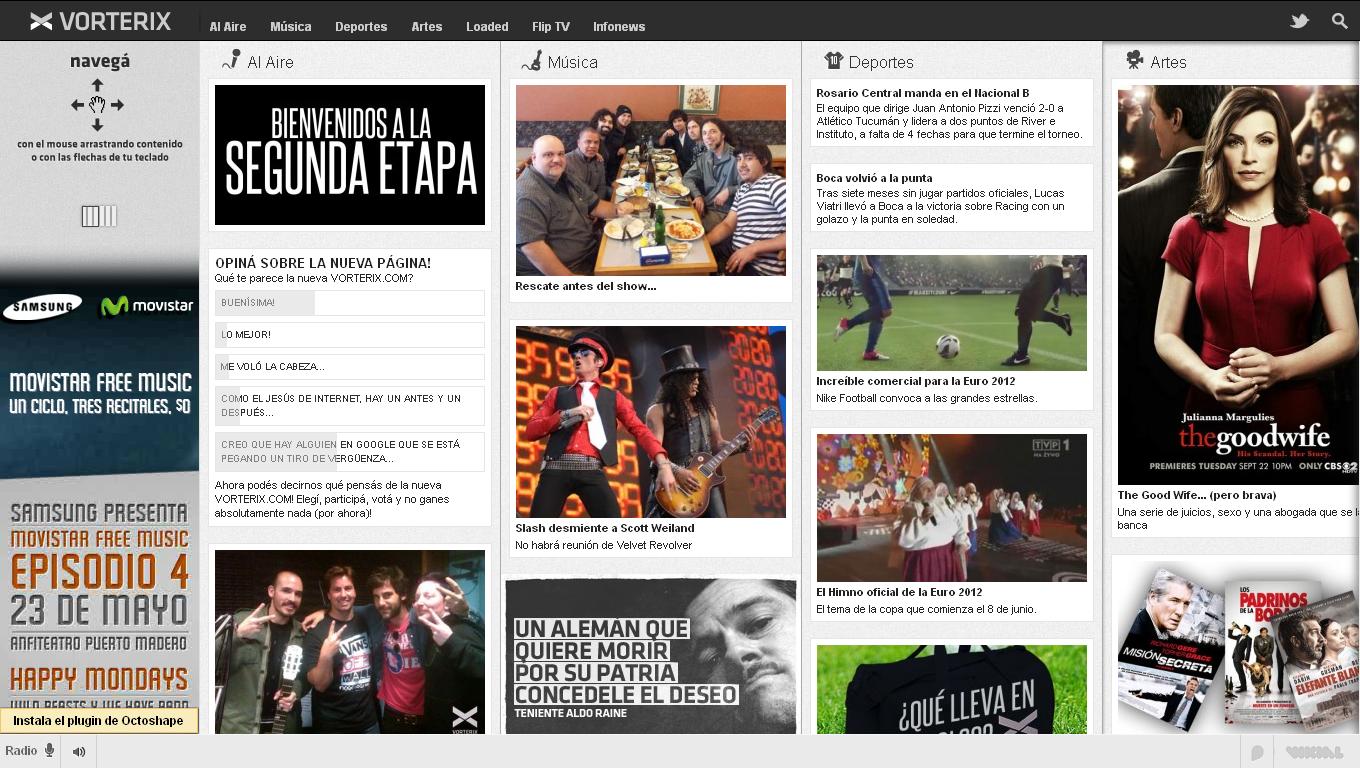The width and height of the screenshot is (1360, 768).
Task: Click the Movistar Free Music sidebar ad
Action: coord(100,394)
